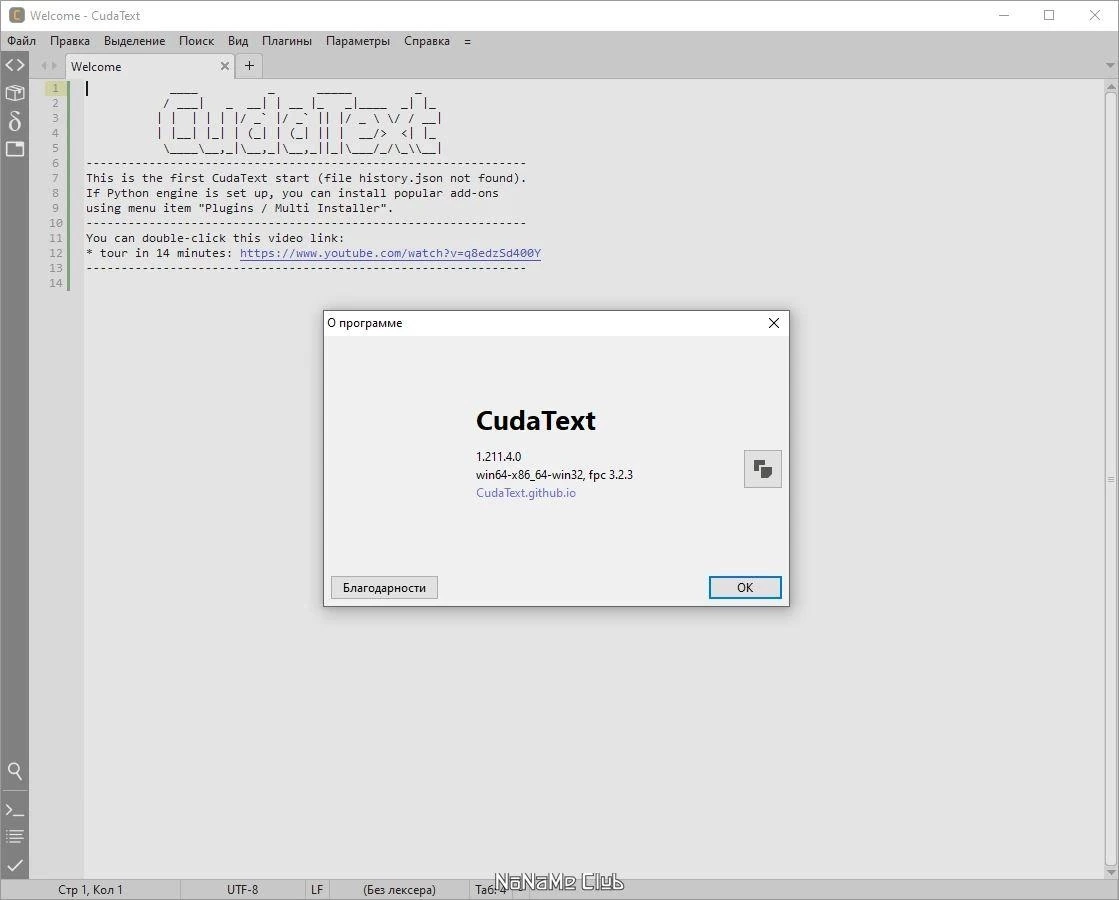Open the Параметры menu

pyautogui.click(x=358, y=41)
